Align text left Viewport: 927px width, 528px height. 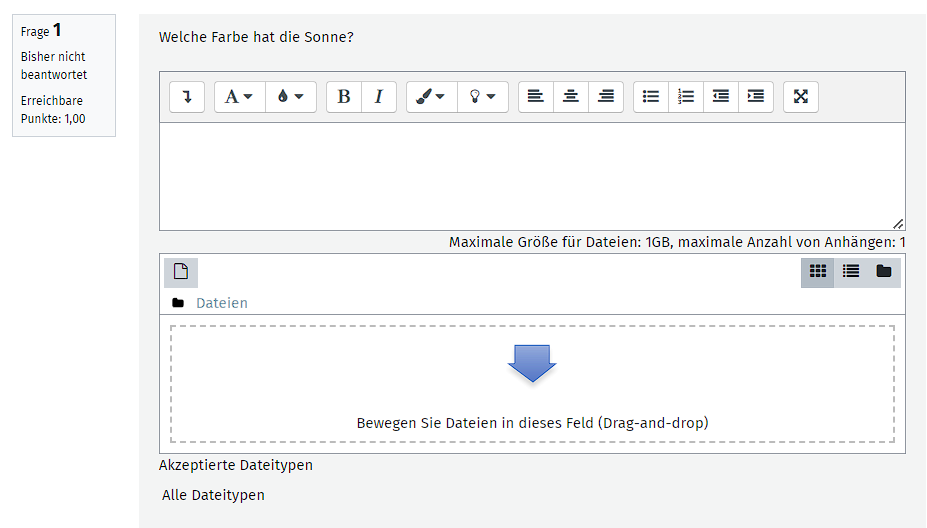coord(536,97)
